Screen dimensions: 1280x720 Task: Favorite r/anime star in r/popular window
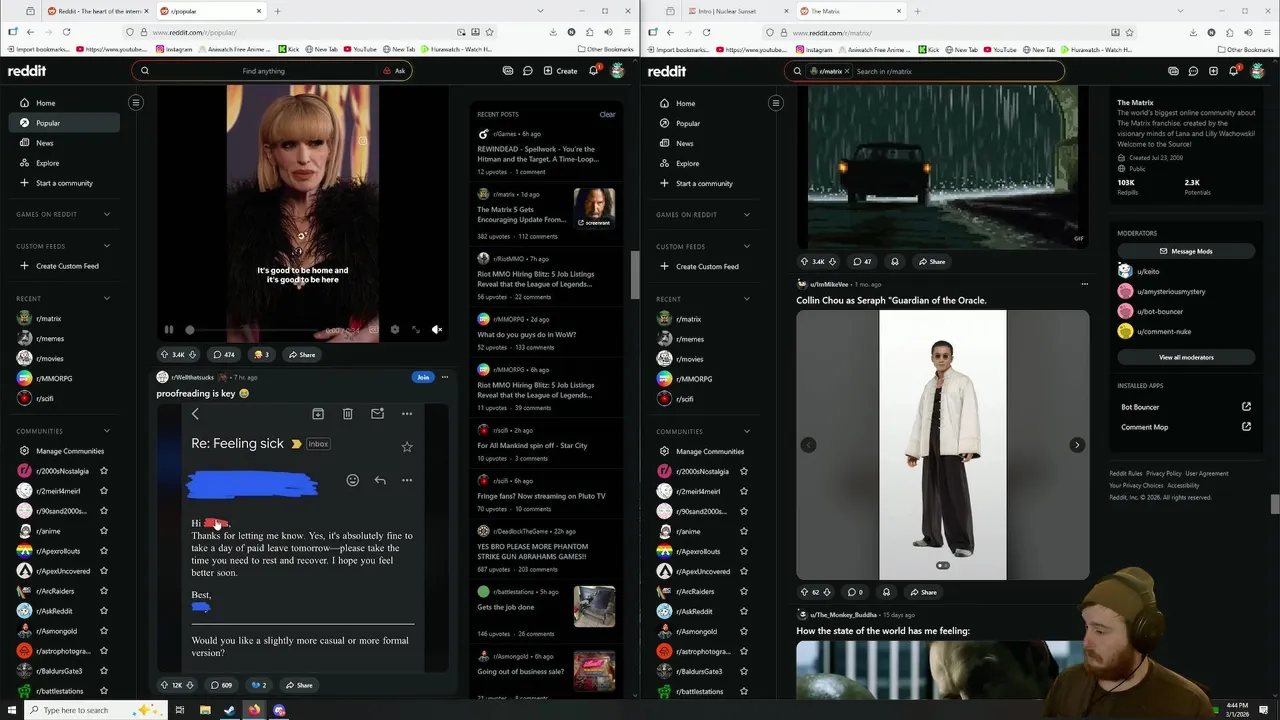point(104,531)
